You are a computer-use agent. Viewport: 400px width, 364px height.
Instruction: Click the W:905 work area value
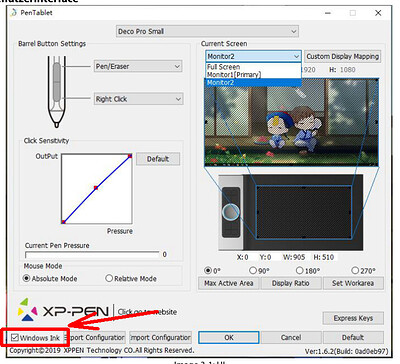click(294, 257)
